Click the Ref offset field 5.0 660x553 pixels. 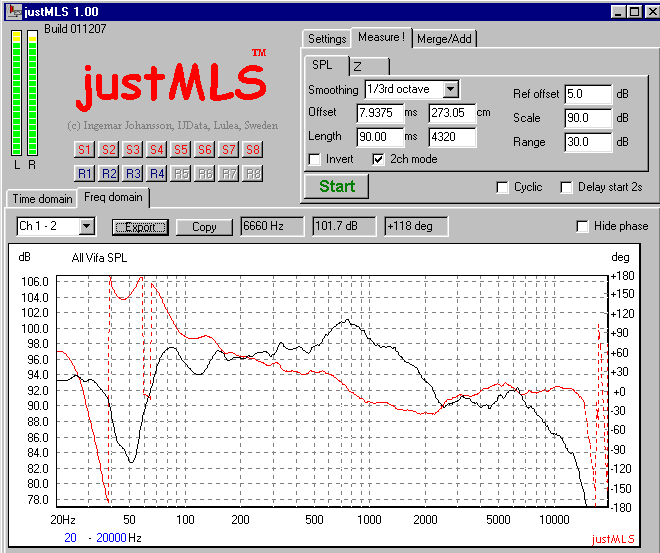coord(588,94)
